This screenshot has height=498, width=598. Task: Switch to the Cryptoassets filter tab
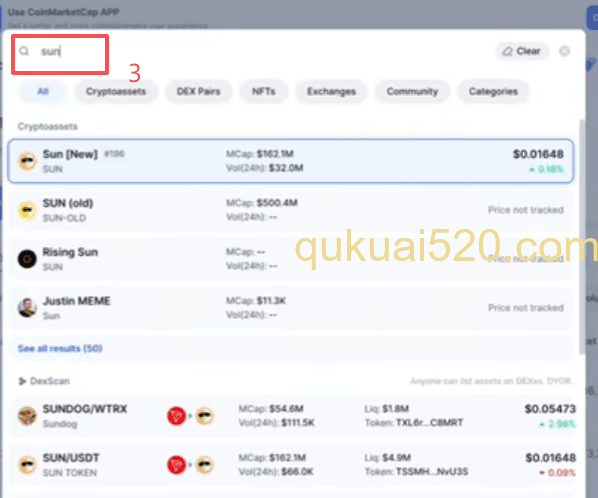point(116,92)
